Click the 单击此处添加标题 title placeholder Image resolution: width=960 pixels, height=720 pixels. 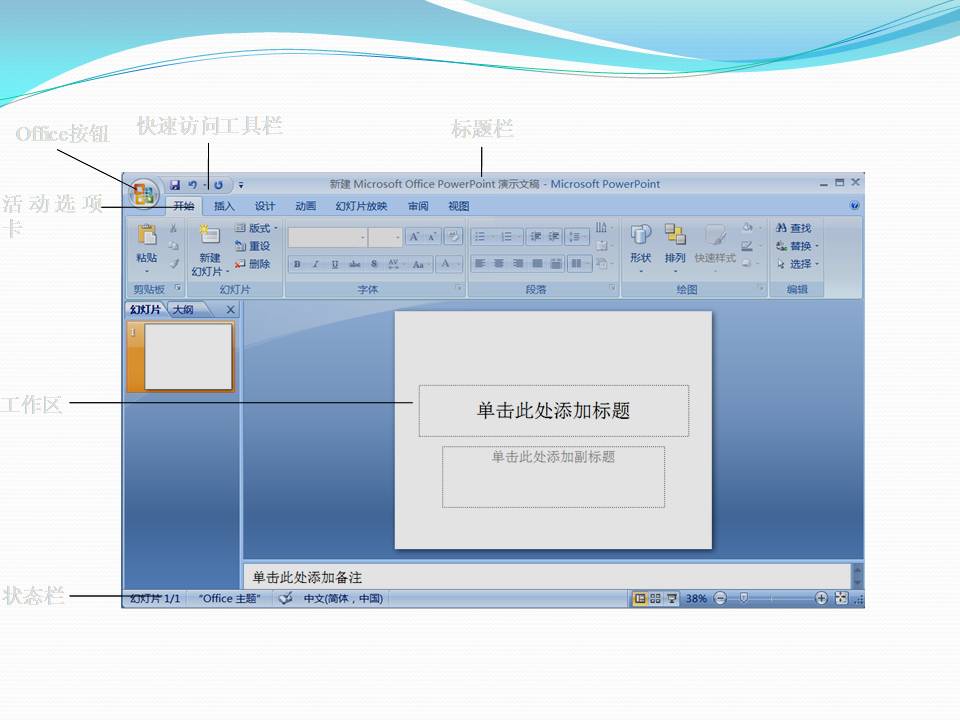coord(553,411)
